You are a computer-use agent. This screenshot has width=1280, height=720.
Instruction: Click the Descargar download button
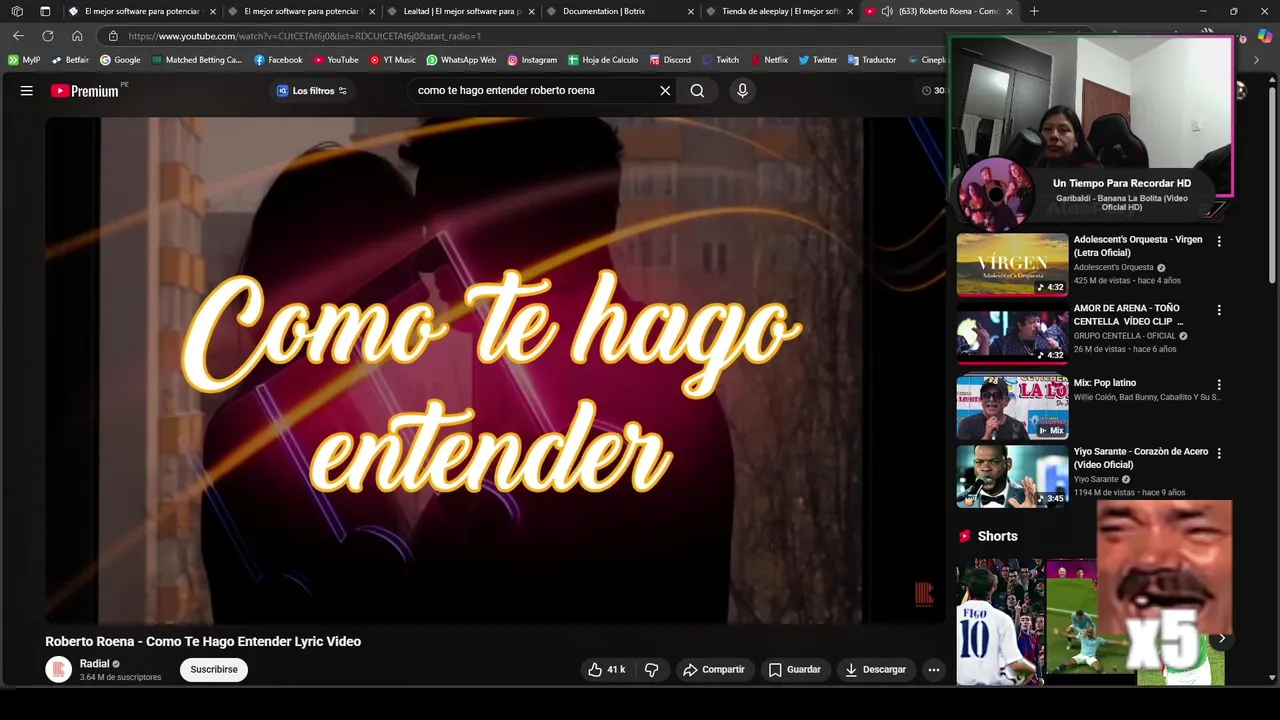pyautogui.click(x=875, y=670)
